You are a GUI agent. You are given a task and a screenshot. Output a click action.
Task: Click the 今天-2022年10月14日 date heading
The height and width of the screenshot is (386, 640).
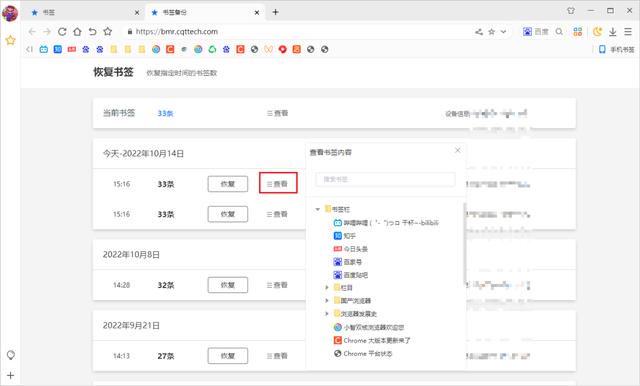tap(143, 153)
